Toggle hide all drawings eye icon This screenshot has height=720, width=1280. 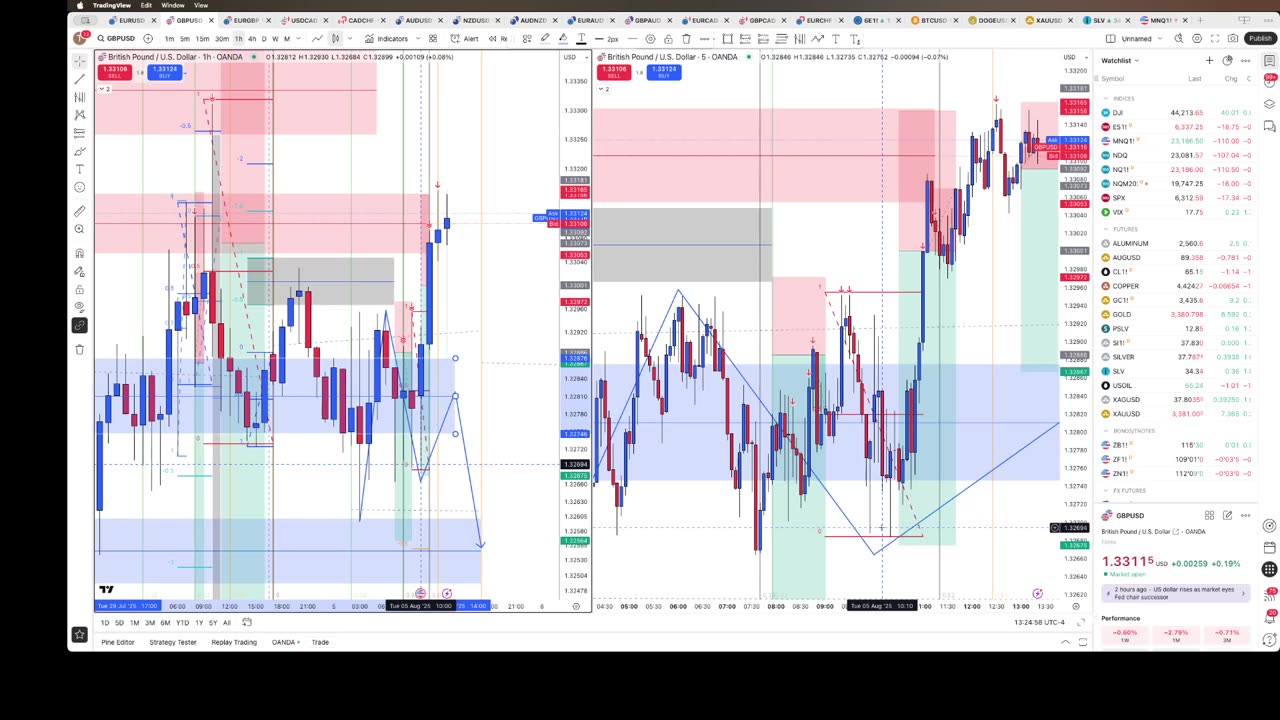(x=79, y=307)
